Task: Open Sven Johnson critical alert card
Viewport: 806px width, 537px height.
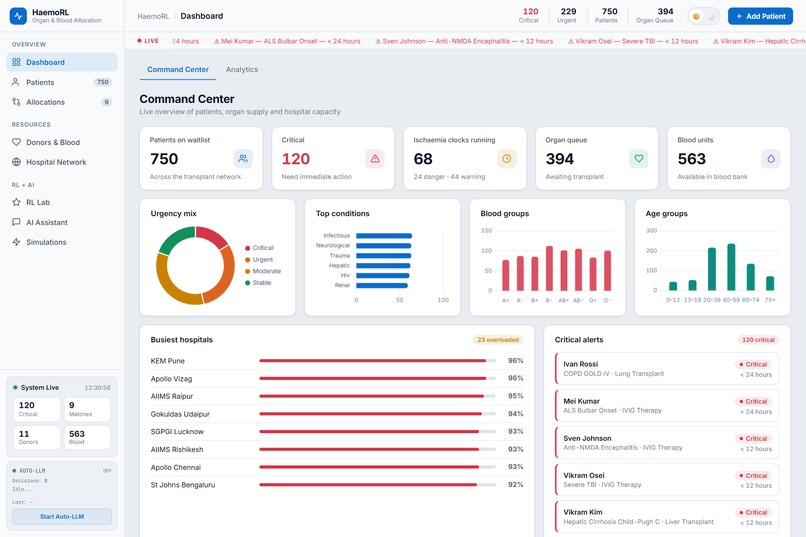Action: click(x=667, y=442)
